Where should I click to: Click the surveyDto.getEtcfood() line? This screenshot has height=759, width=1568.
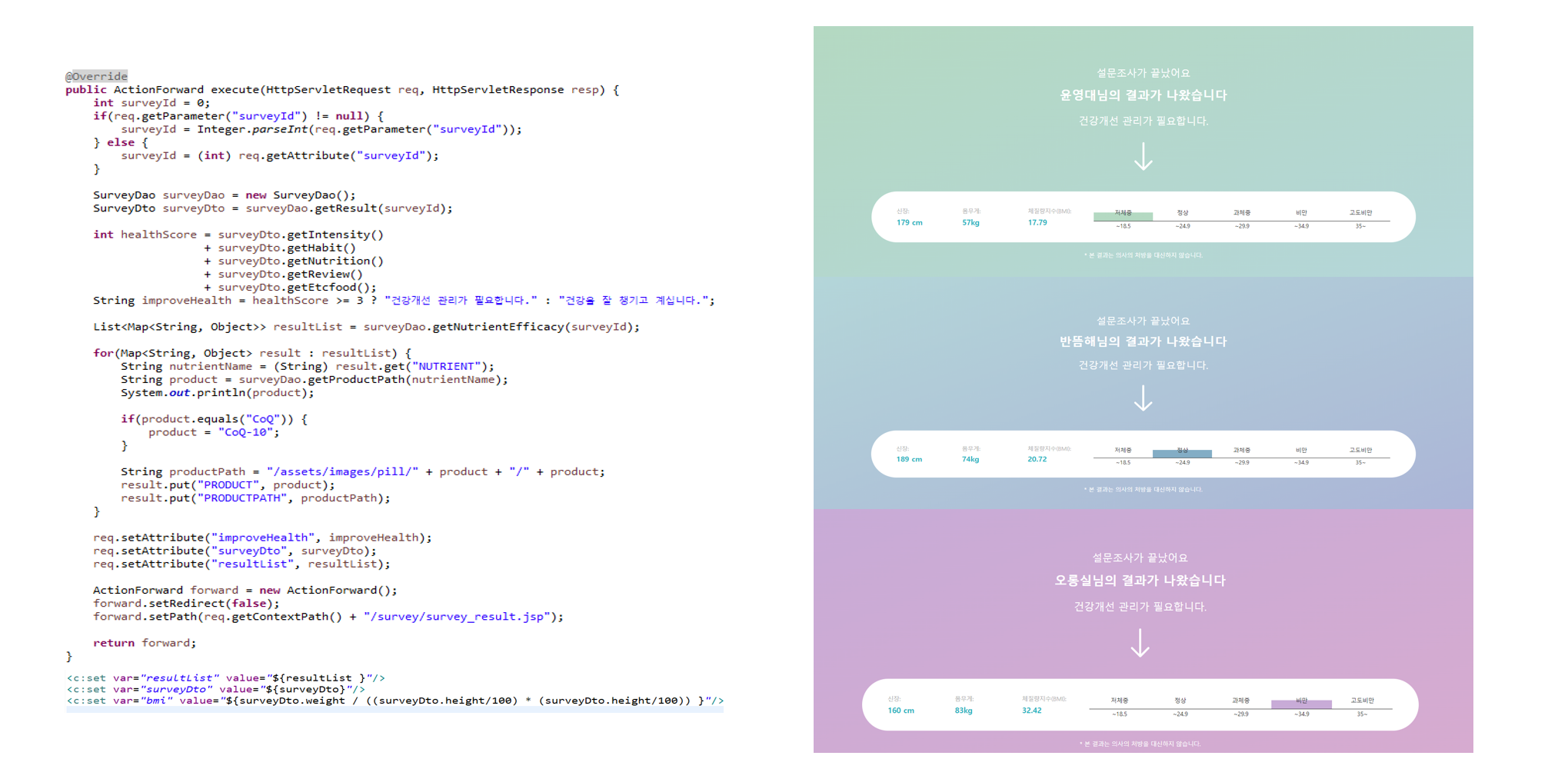(x=290, y=288)
